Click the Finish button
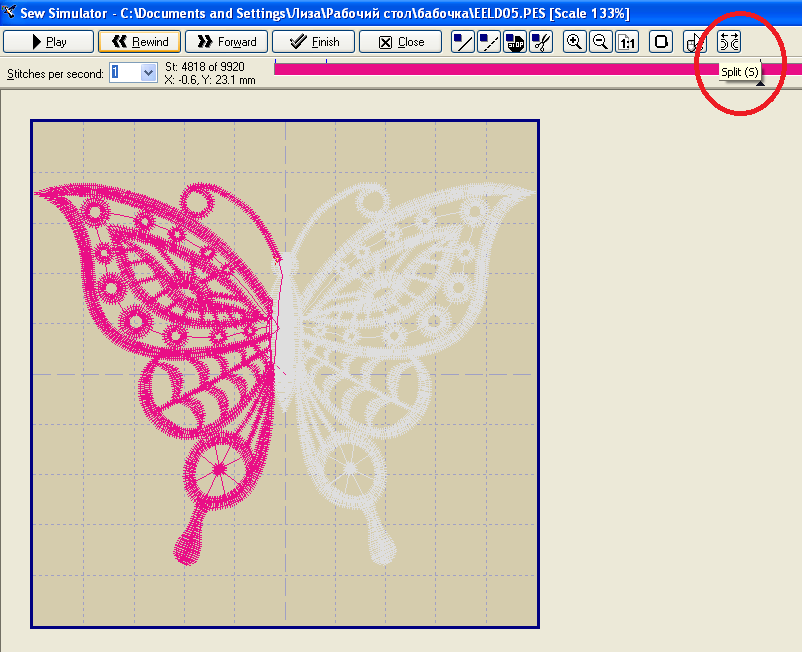Image resolution: width=802 pixels, height=652 pixels. click(313, 42)
